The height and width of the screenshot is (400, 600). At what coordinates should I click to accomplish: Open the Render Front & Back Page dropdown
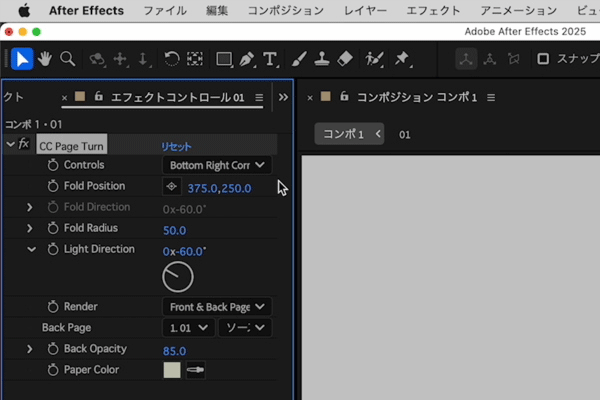point(217,307)
